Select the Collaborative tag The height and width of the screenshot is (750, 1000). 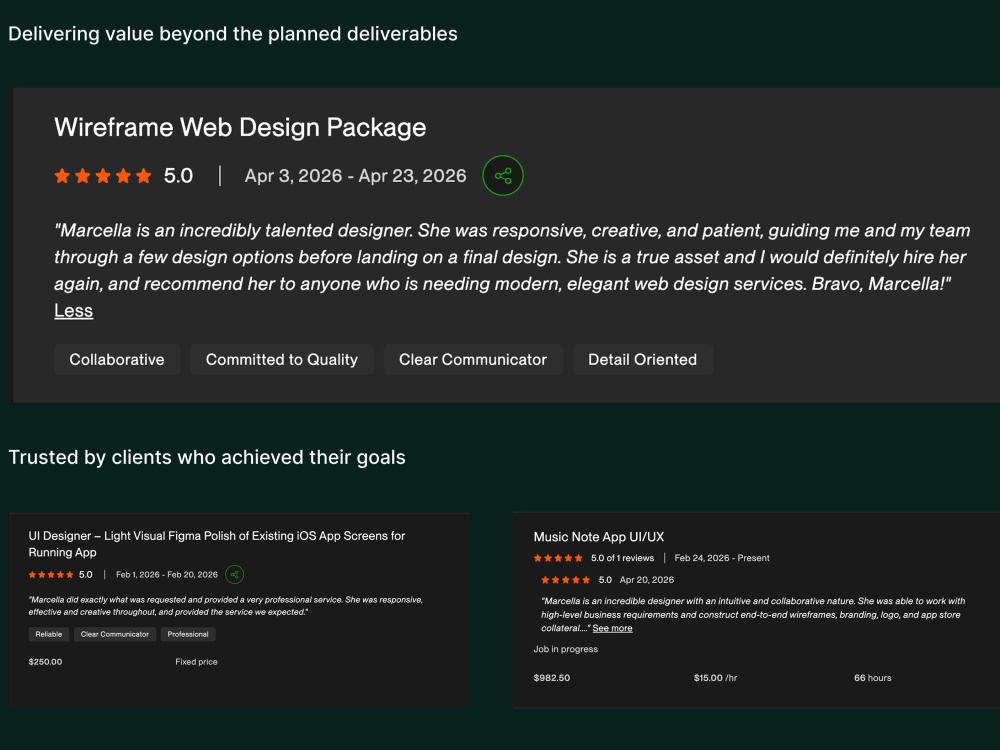click(117, 360)
